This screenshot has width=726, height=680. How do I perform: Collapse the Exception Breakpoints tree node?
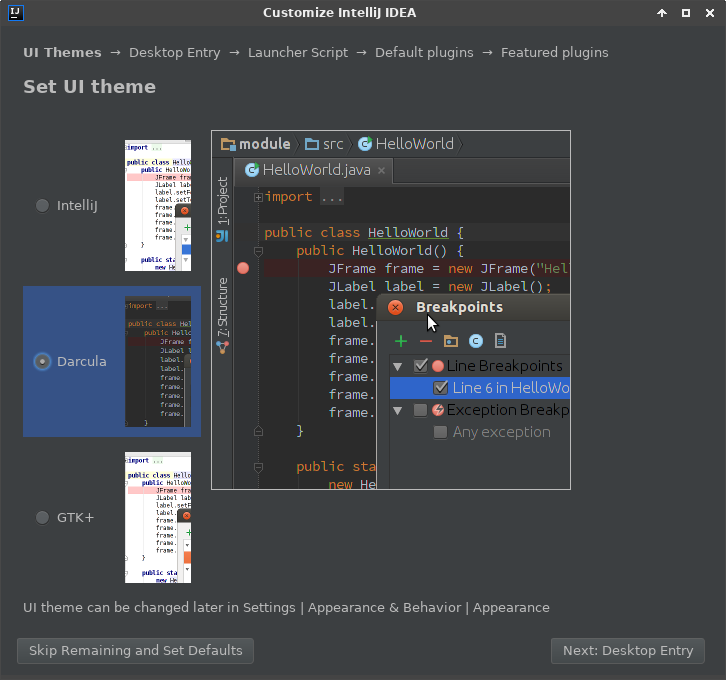(398, 410)
